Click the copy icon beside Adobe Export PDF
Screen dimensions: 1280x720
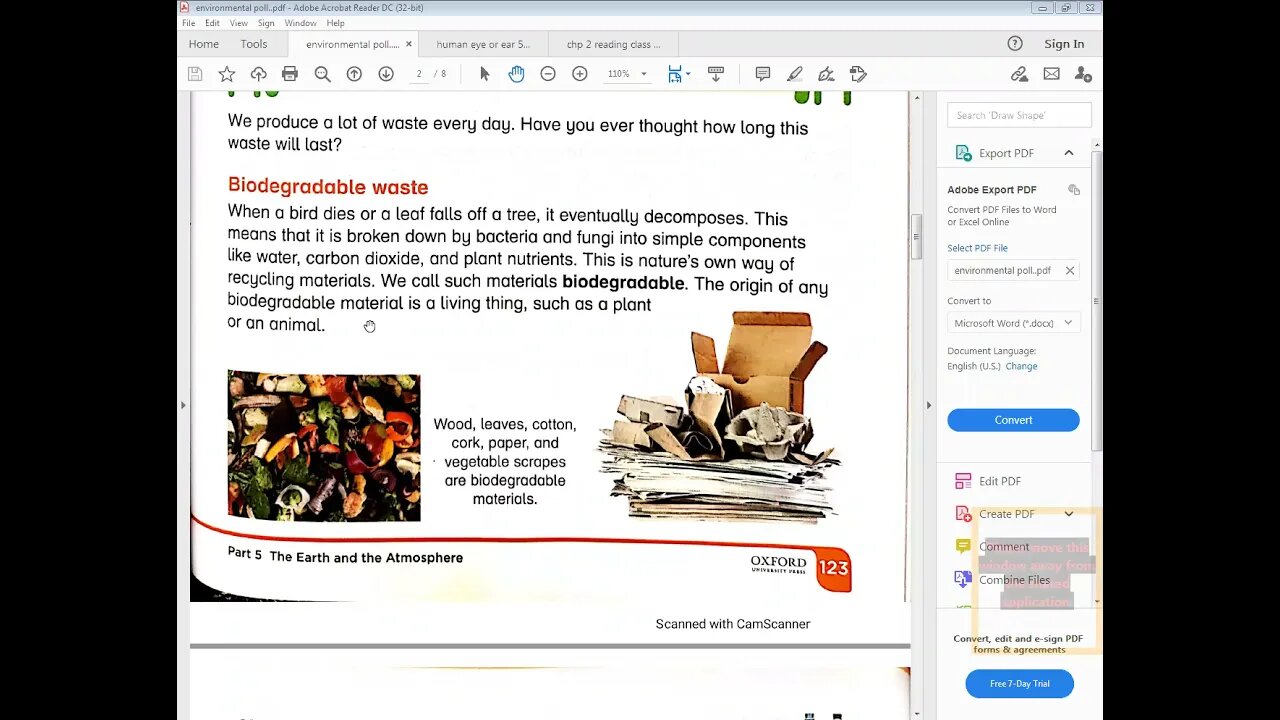[x=1074, y=190]
